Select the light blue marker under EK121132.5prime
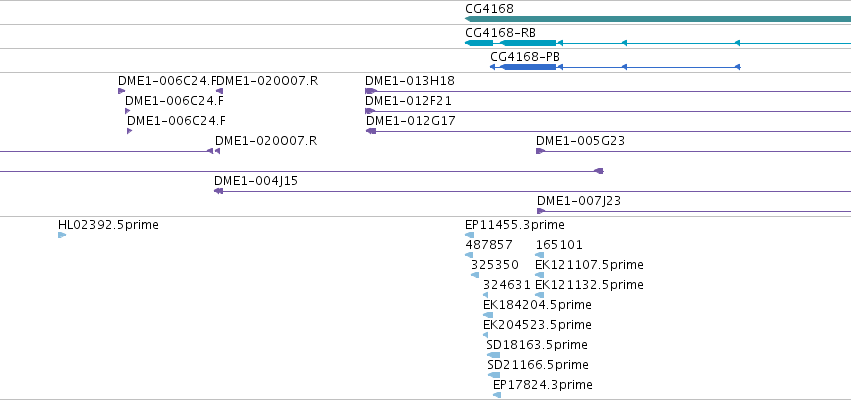Screen dimensions: 851x400 (539, 295)
